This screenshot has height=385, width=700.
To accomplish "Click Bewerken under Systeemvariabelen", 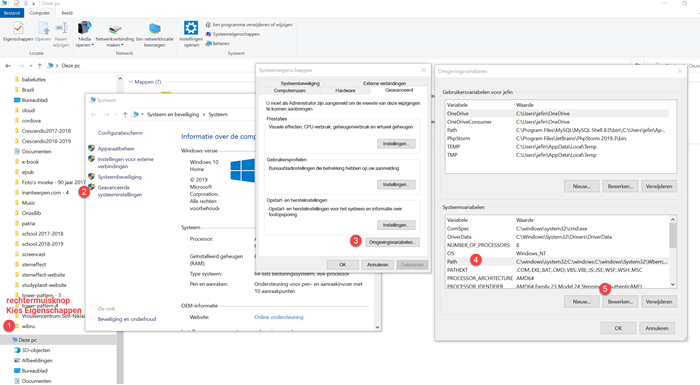I will click(620, 302).
